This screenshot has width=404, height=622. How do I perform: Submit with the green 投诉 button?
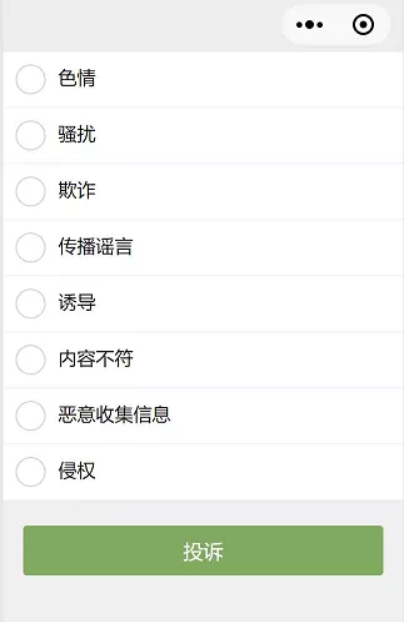coord(203,550)
